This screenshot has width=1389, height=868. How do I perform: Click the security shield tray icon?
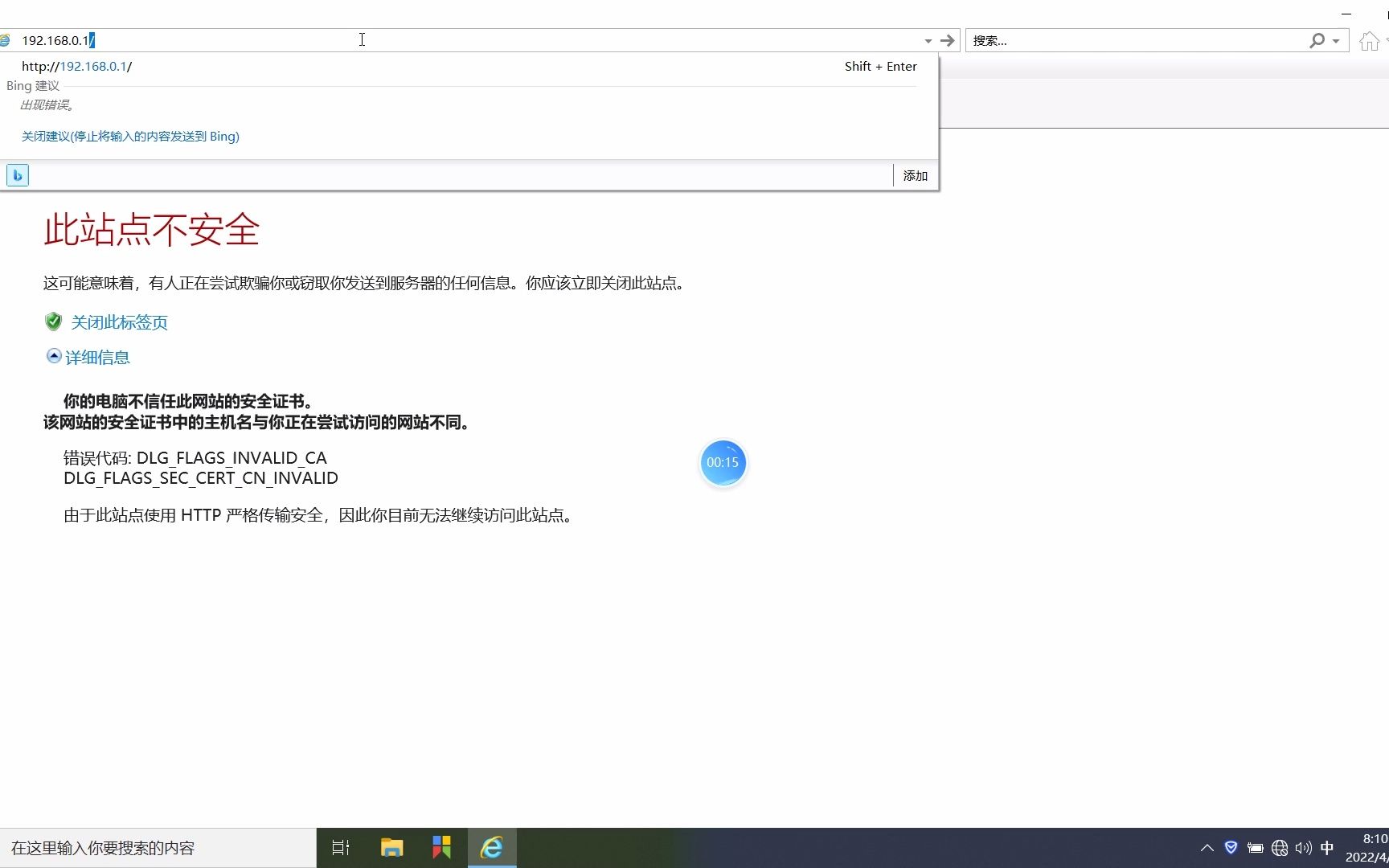coord(1231,847)
